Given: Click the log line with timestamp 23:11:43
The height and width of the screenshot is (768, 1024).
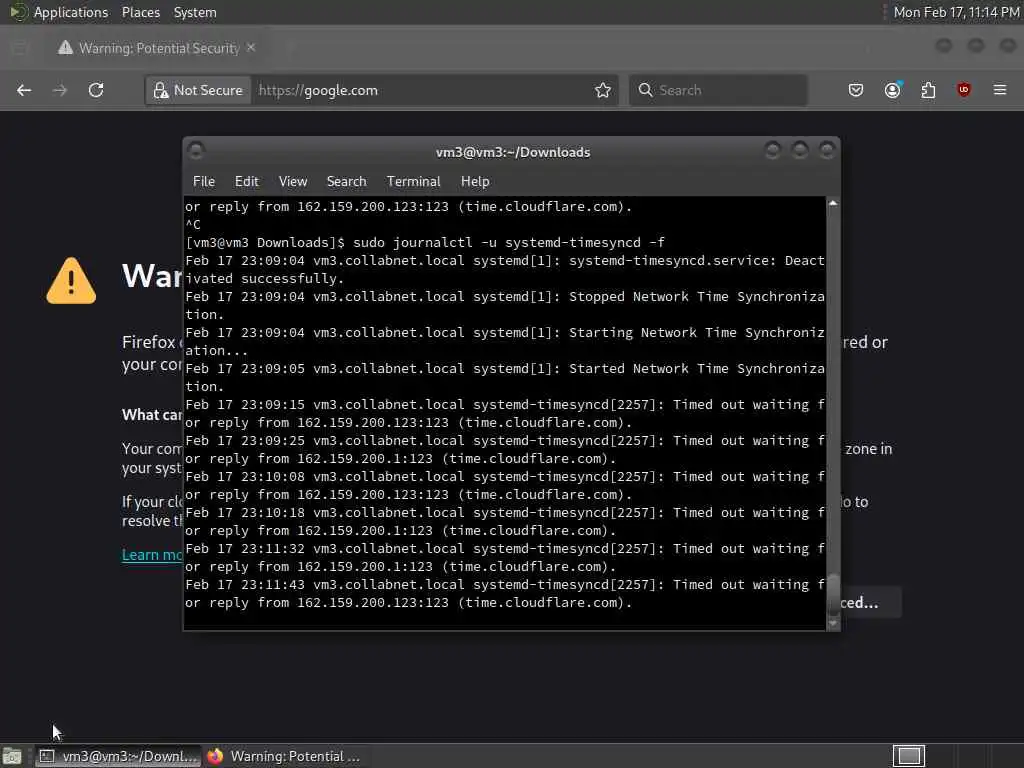Looking at the screenshot, I should pos(504,594).
